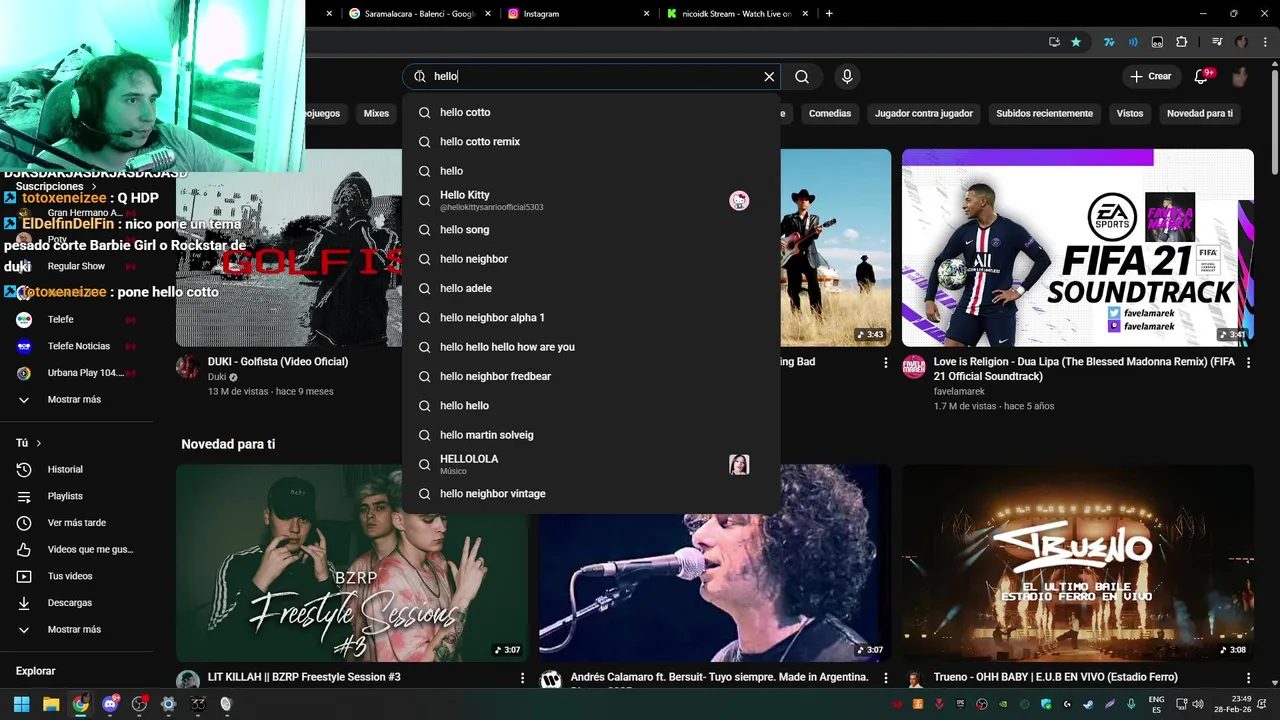1280x720 pixels.
Task: Select suggestion "hello cotto remix"
Action: click(591, 142)
